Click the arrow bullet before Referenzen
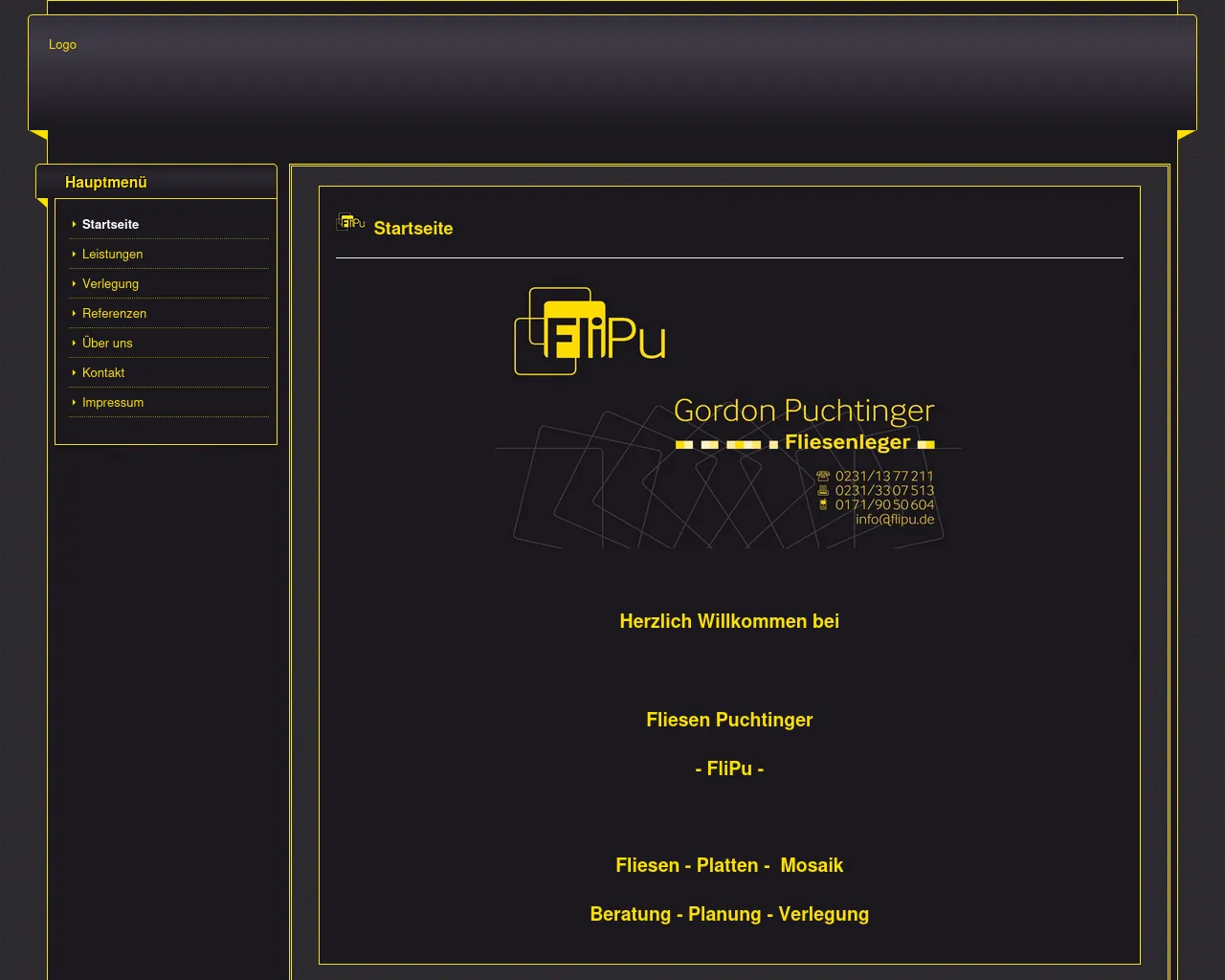 (x=74, y=313)
